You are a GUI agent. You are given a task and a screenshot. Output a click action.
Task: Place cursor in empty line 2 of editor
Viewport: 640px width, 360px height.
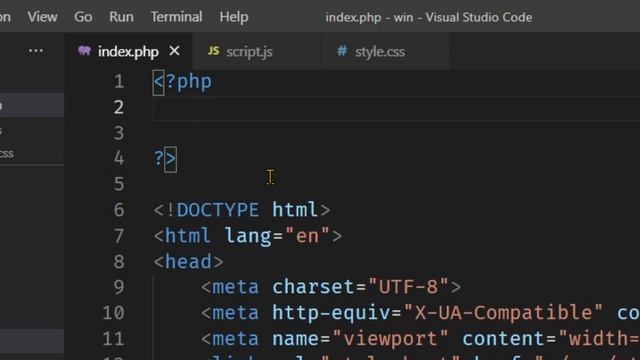[x=396, y=108]
